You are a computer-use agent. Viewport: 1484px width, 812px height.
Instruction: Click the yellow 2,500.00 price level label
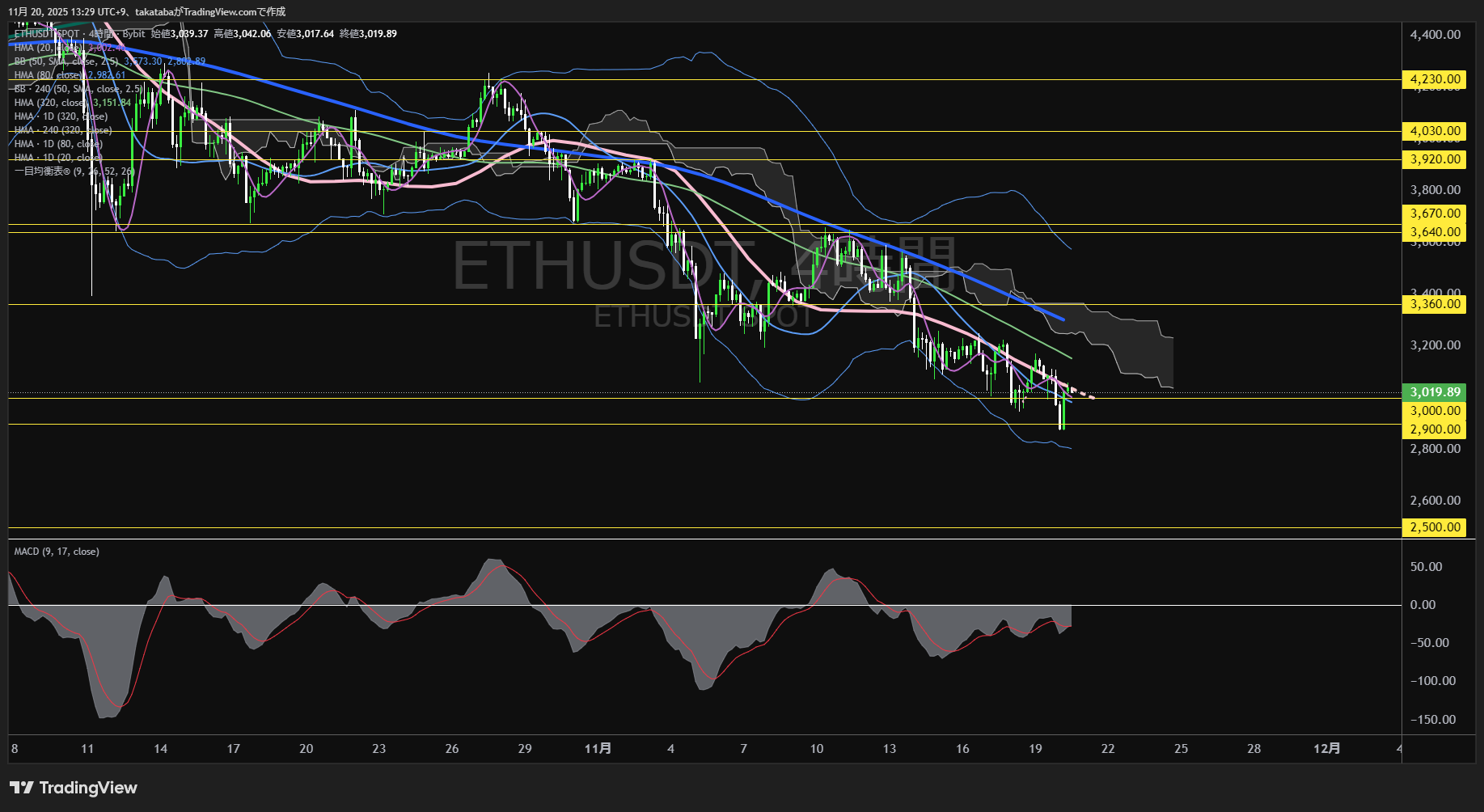(x=1434, y=527)
